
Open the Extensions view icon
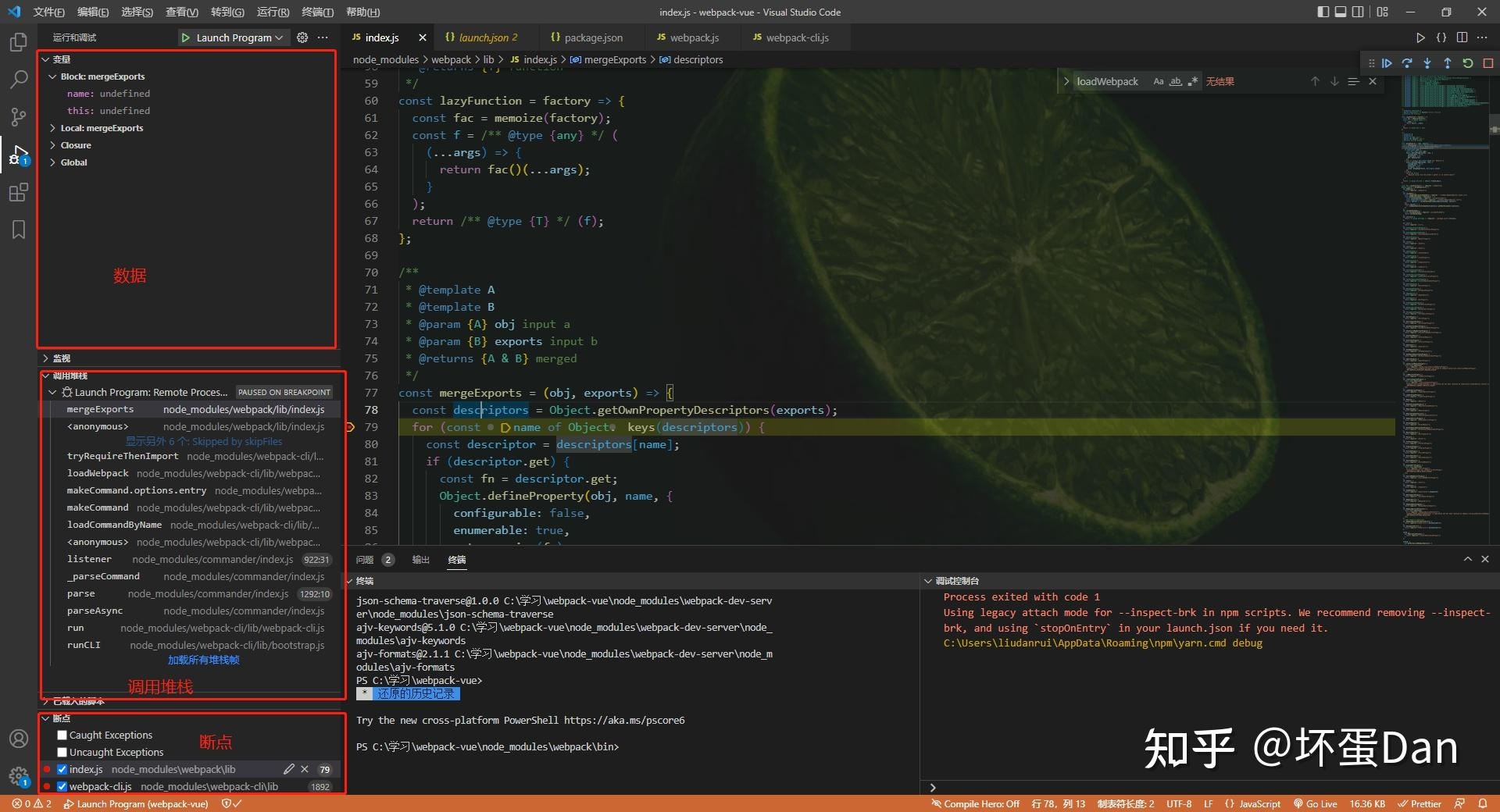coord(19,192)
